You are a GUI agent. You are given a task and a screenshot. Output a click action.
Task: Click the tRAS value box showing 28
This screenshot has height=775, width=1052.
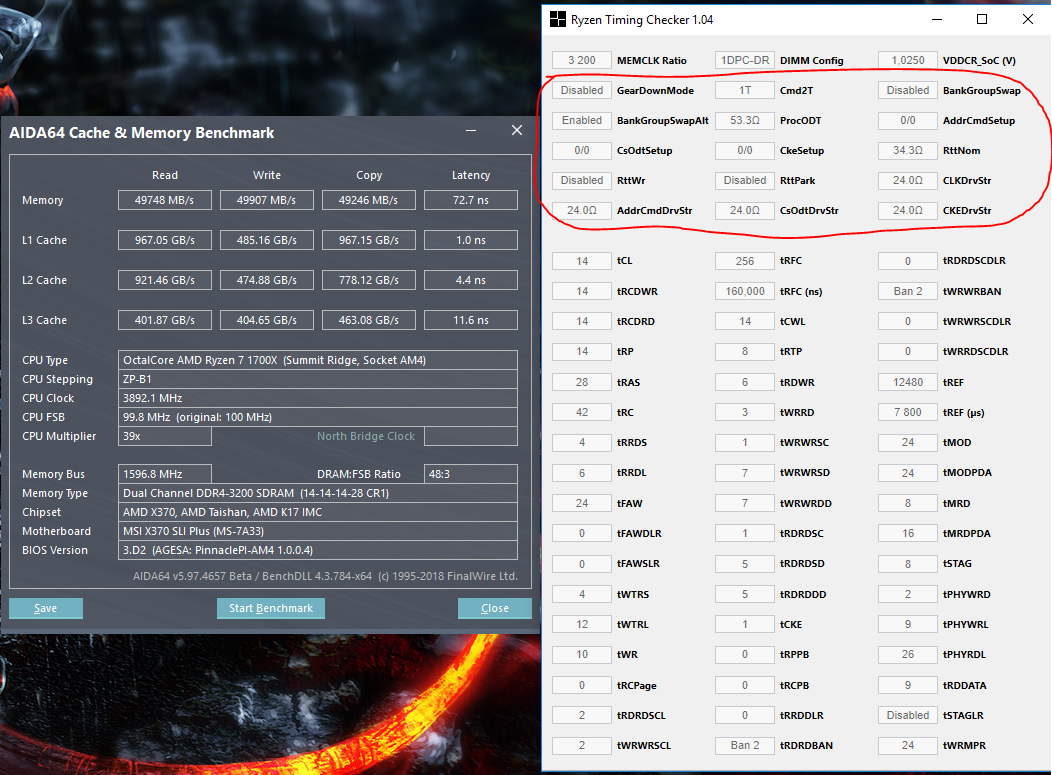coord(582,382)
